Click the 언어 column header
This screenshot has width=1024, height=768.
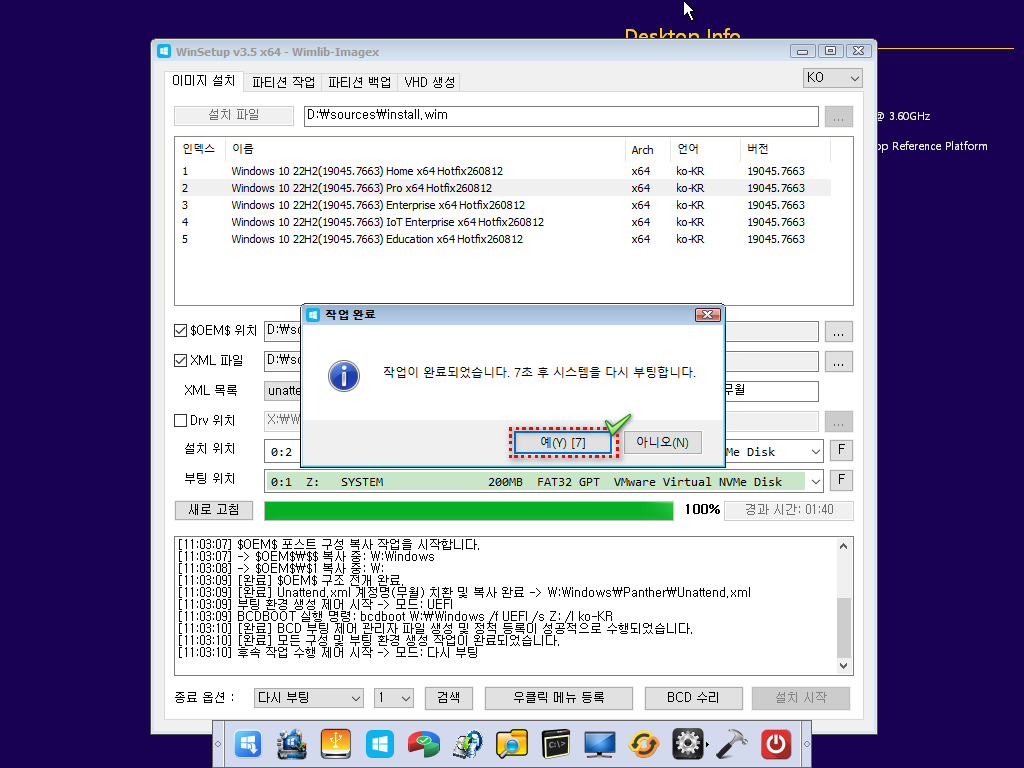coord(705,149)
